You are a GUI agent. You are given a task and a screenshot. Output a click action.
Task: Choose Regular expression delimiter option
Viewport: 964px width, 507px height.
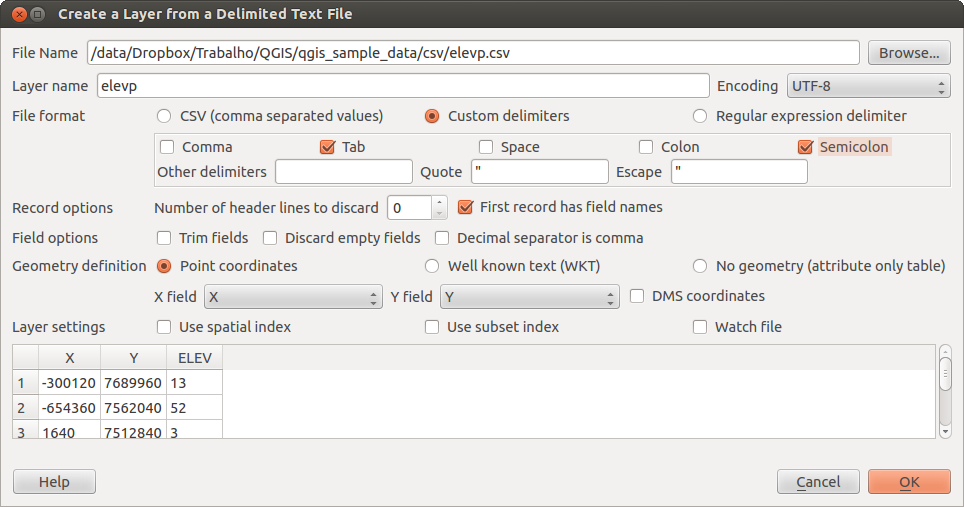(x=700, y=116)
